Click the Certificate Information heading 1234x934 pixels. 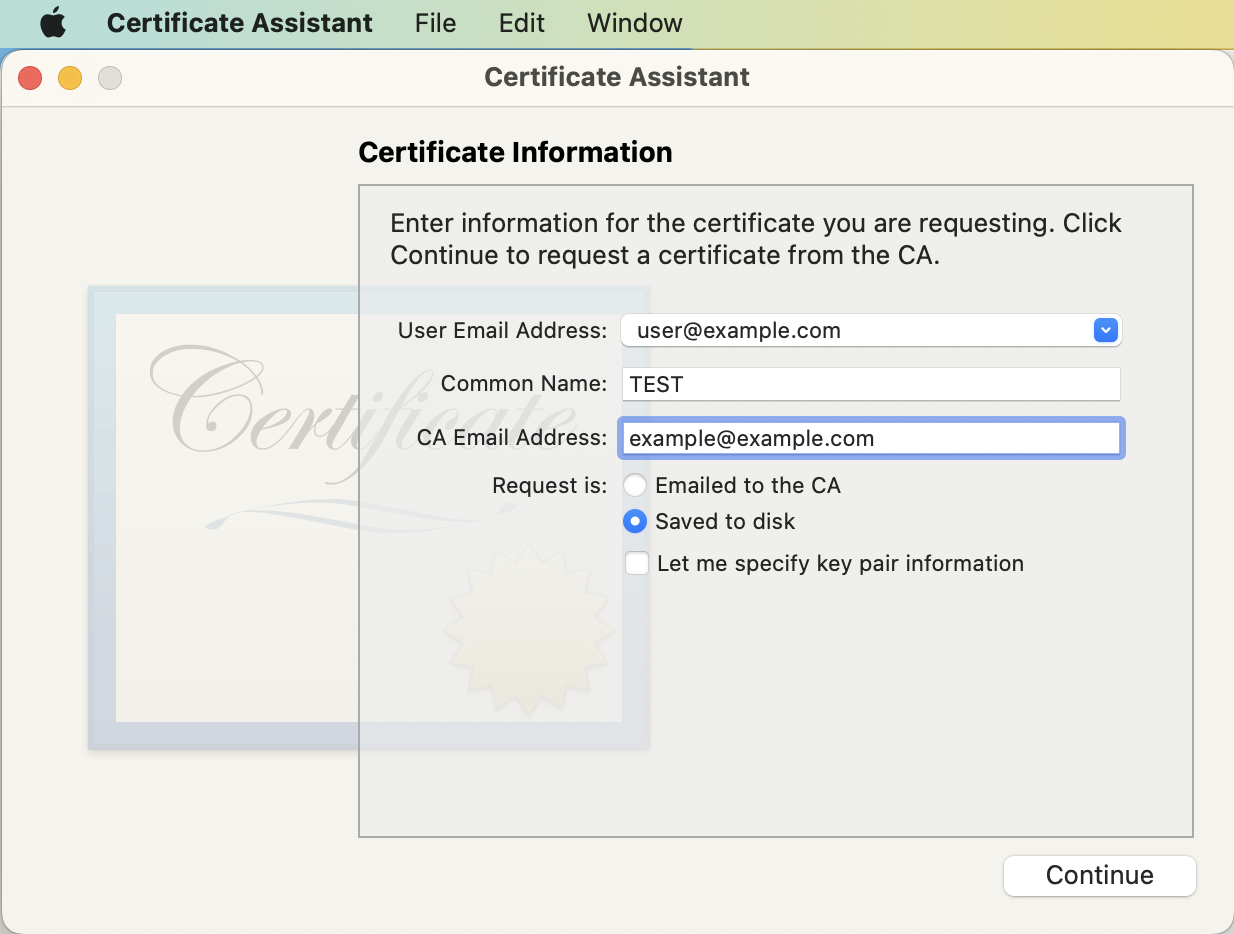pyautogui.click(x=515, y=152)
